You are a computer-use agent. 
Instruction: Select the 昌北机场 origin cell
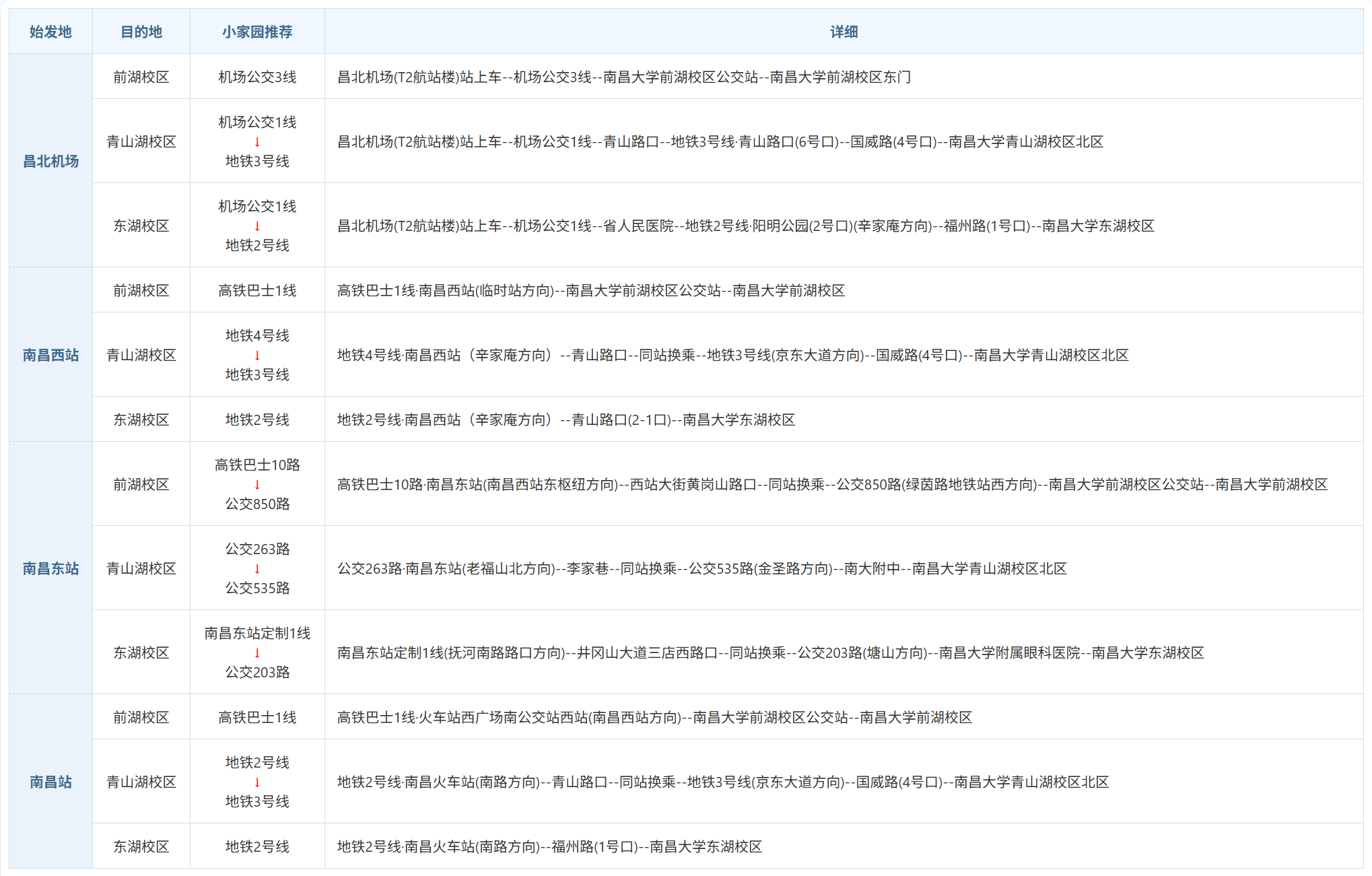50,162
